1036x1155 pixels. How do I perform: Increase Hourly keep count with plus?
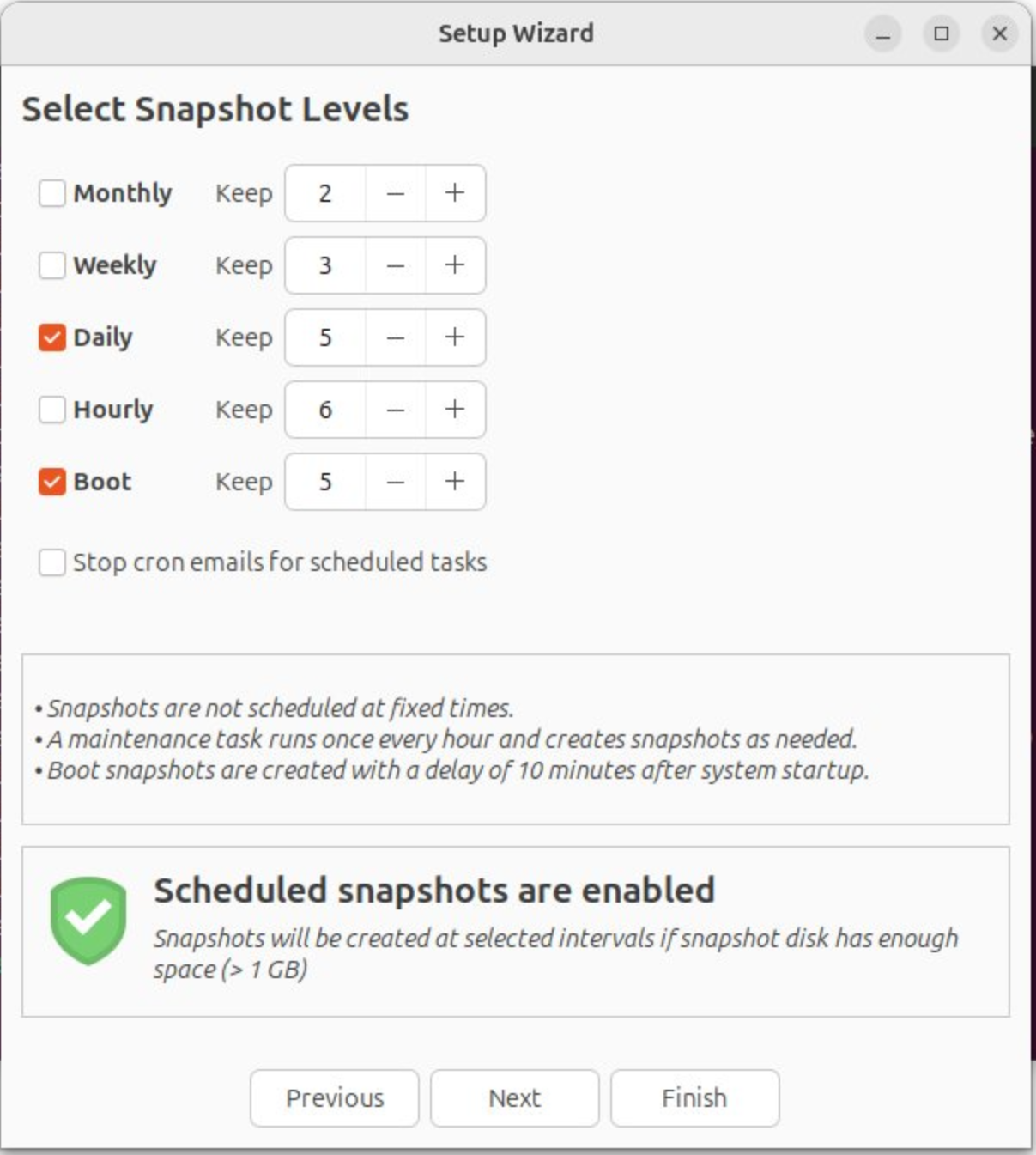coord(455,410)
